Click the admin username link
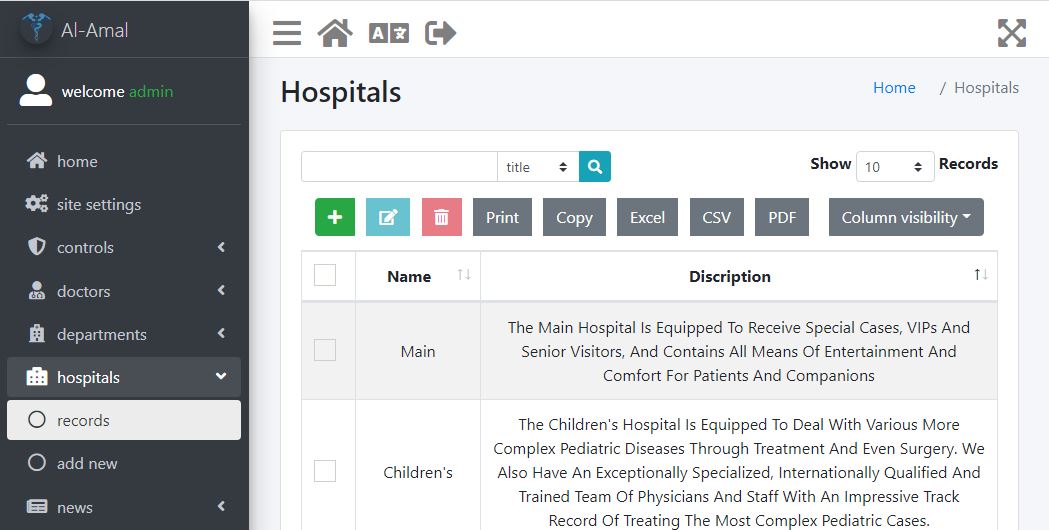1049x530 pixels. pyautogui.click(x=151, y=91)
